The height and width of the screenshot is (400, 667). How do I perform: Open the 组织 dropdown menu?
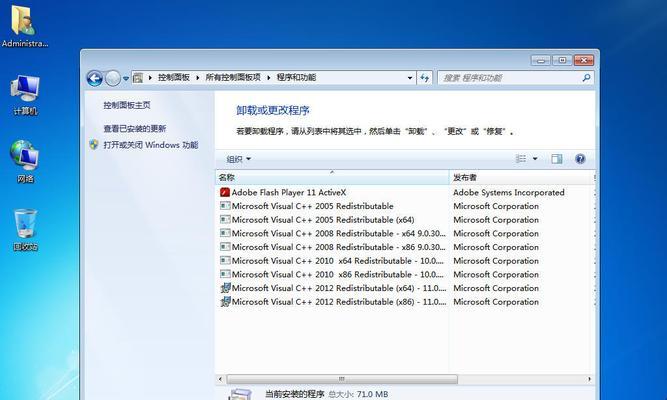pyautogui.click(x=238, y=159)
